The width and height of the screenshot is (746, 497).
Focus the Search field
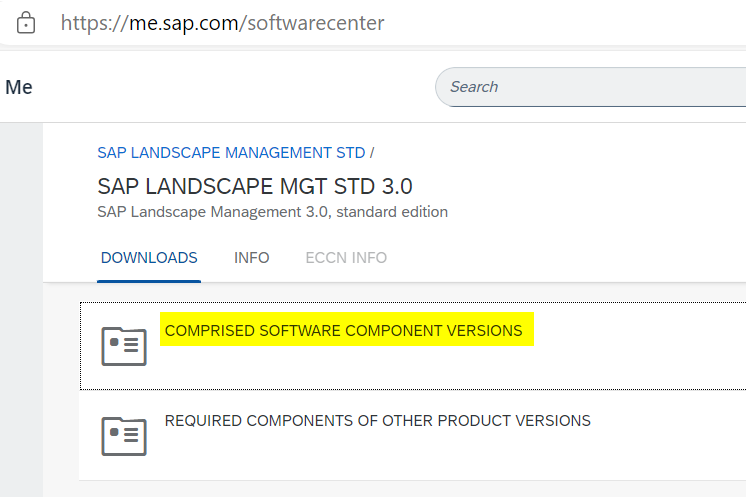(x=590, y=87)
